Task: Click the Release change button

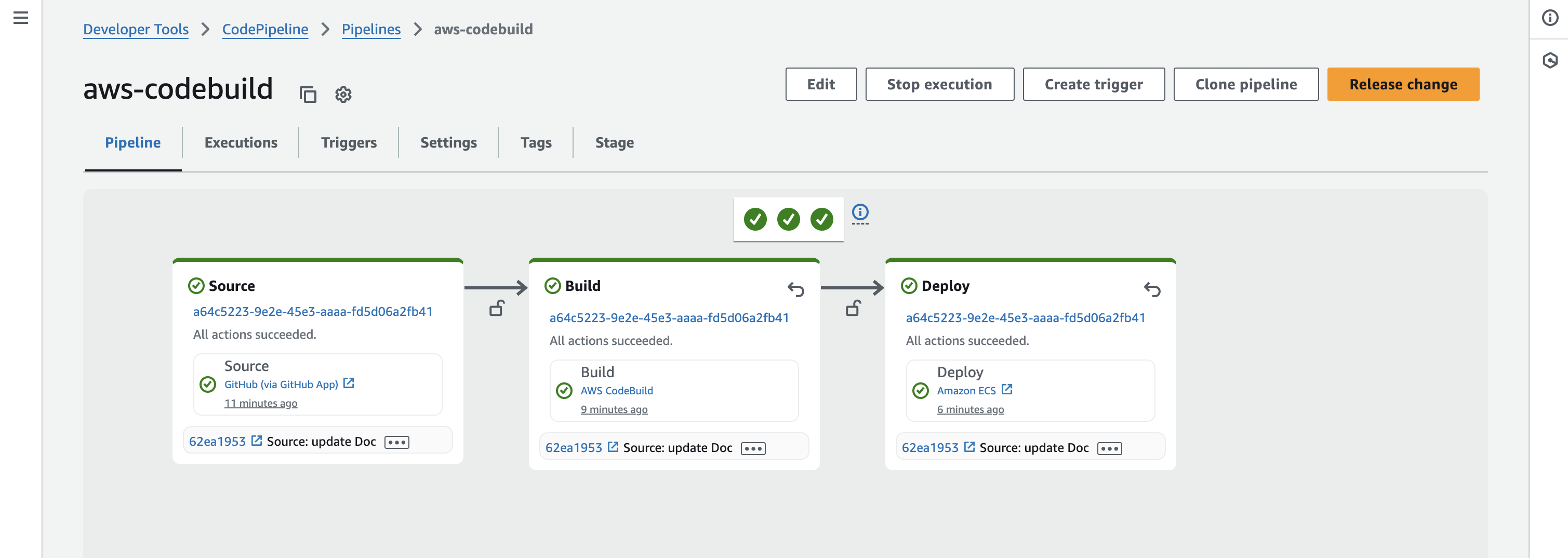Action: [1402, 85]
